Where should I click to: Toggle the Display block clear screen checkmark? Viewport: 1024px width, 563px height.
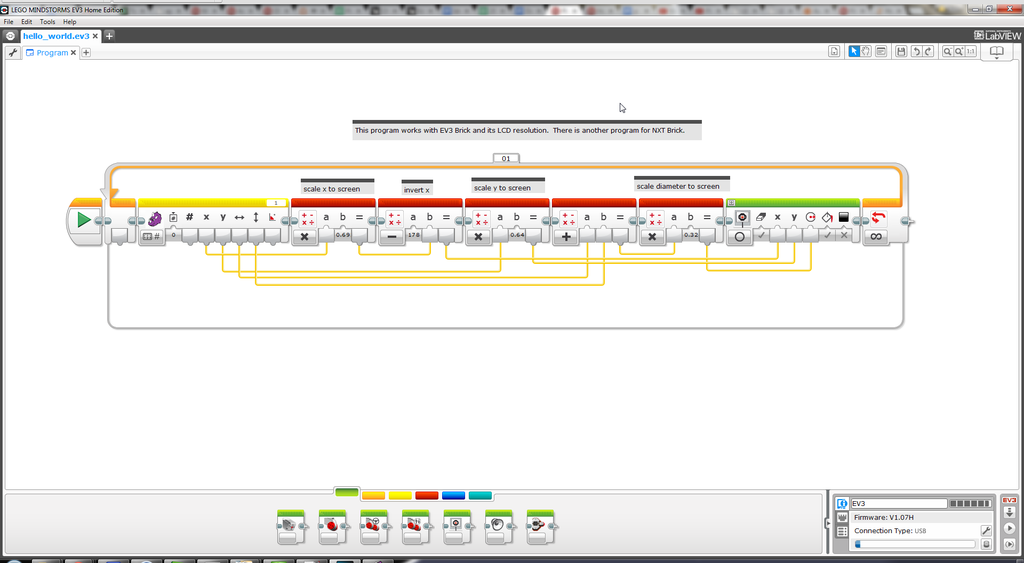pyautogui.click(x=762, y=235)
